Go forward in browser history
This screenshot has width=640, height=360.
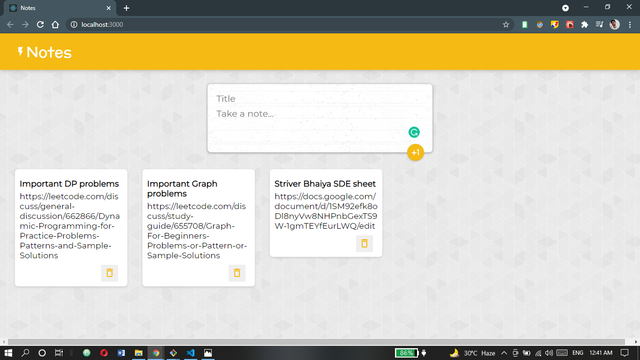tap(25, 24)
